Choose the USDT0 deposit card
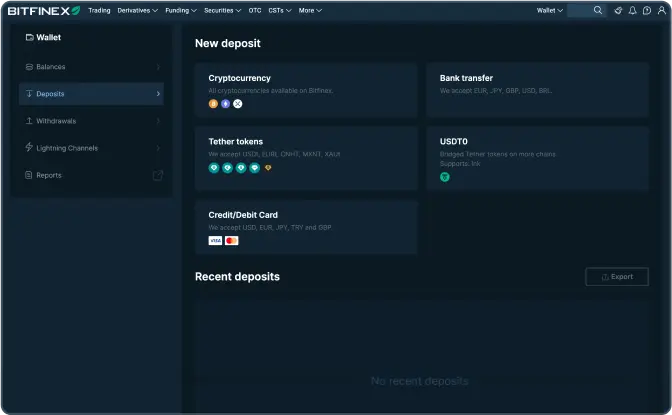Screen dimensions: 672x415 pos(537,158)
